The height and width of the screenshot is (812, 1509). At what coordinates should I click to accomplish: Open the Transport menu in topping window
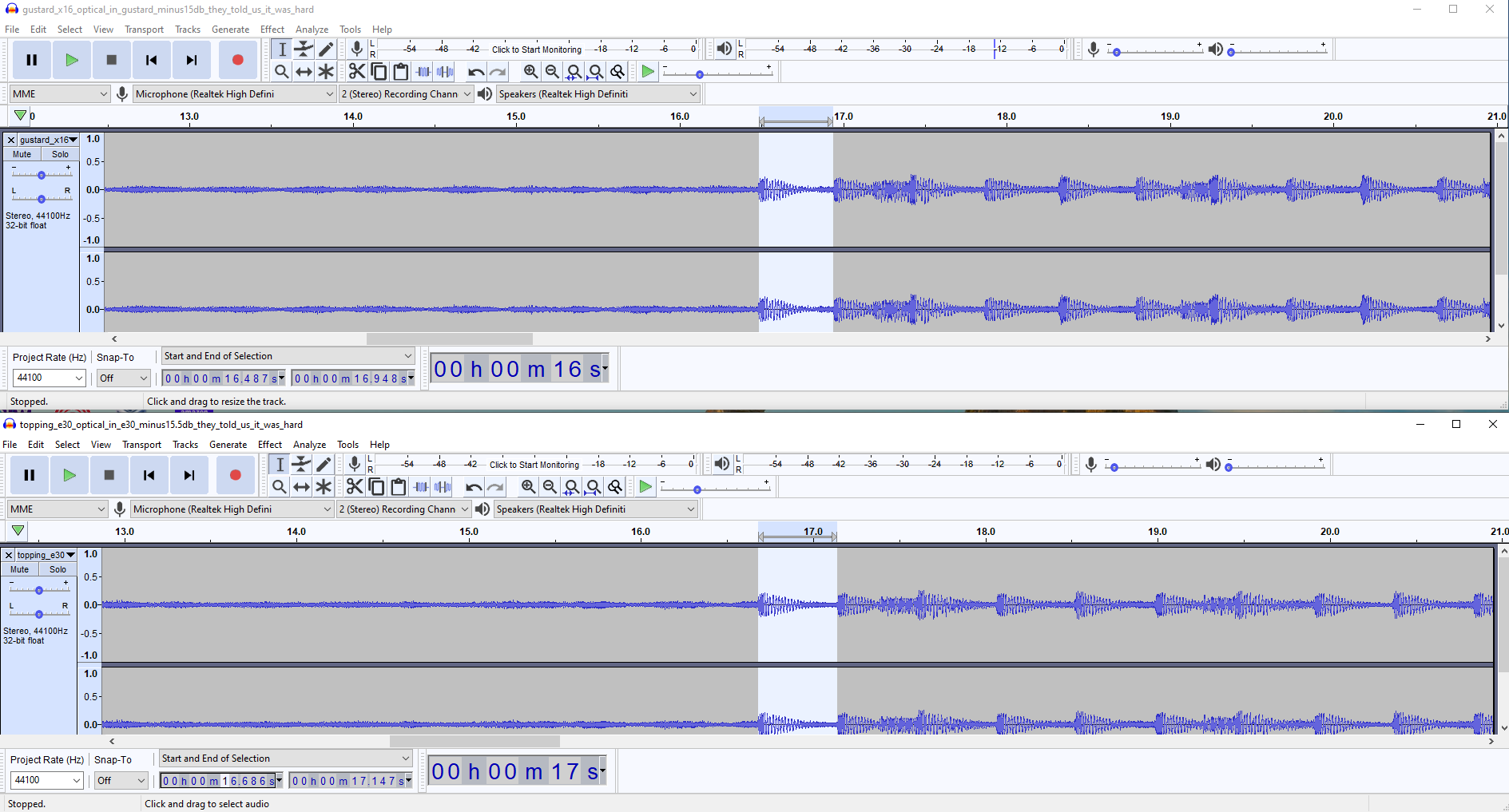(x=142, y=445)
